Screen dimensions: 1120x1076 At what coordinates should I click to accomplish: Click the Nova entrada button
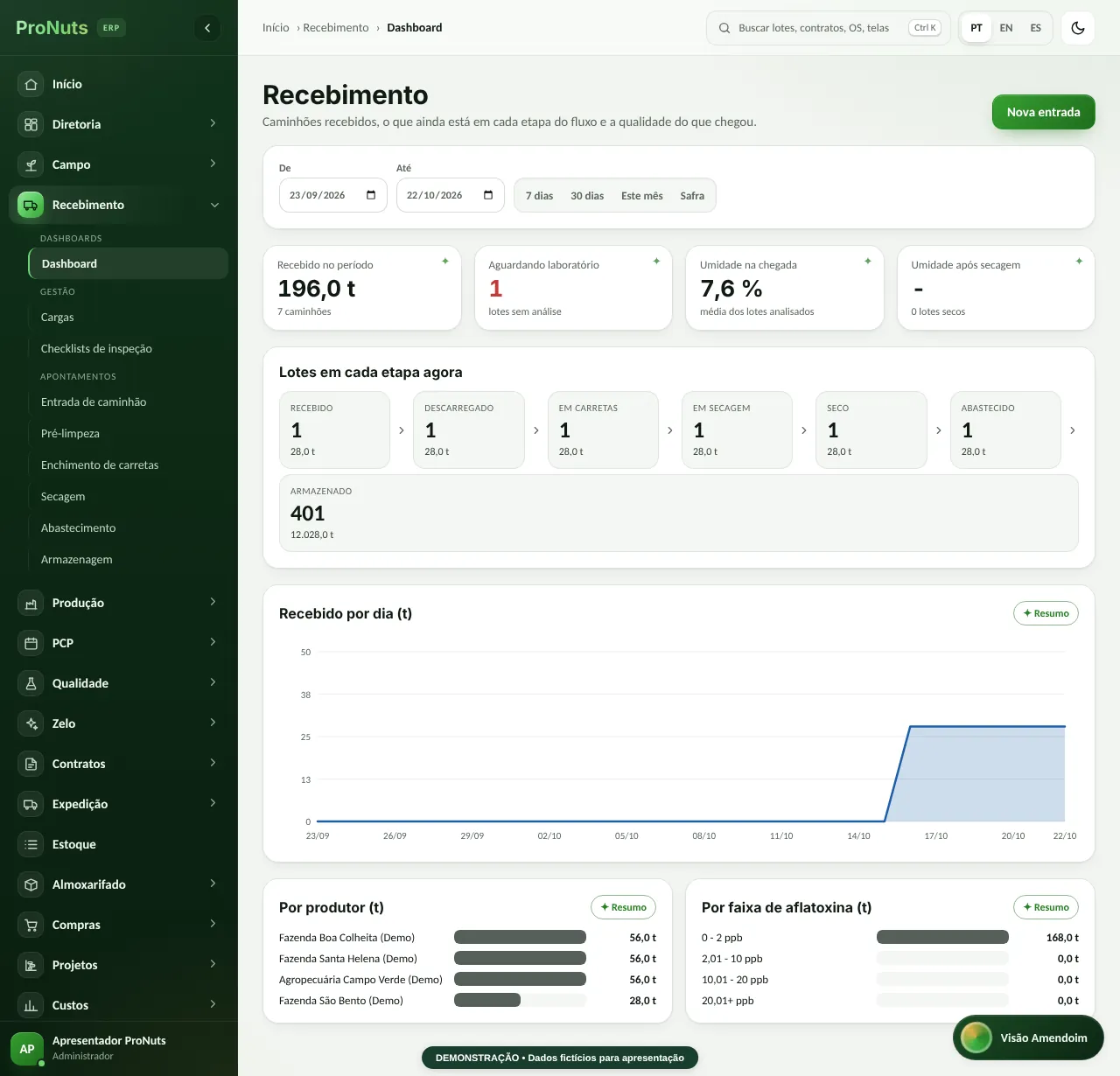click(1043, 112)
